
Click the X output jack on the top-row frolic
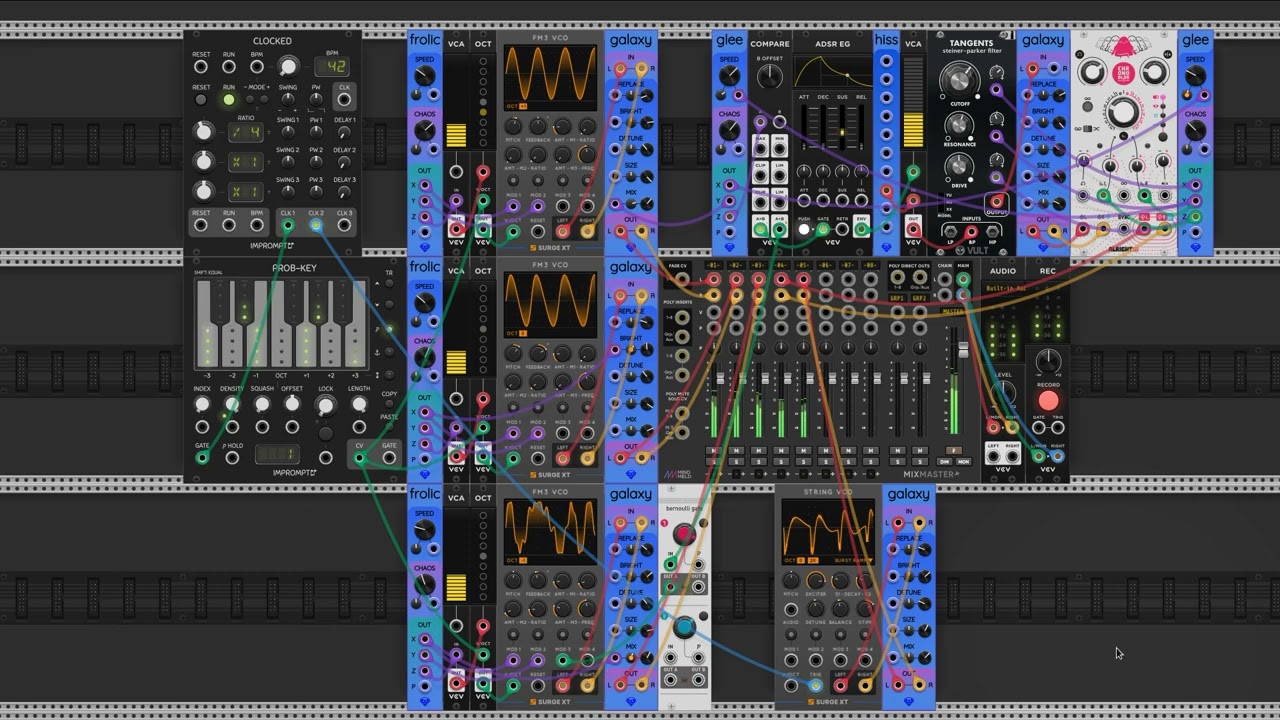[425, 186]
